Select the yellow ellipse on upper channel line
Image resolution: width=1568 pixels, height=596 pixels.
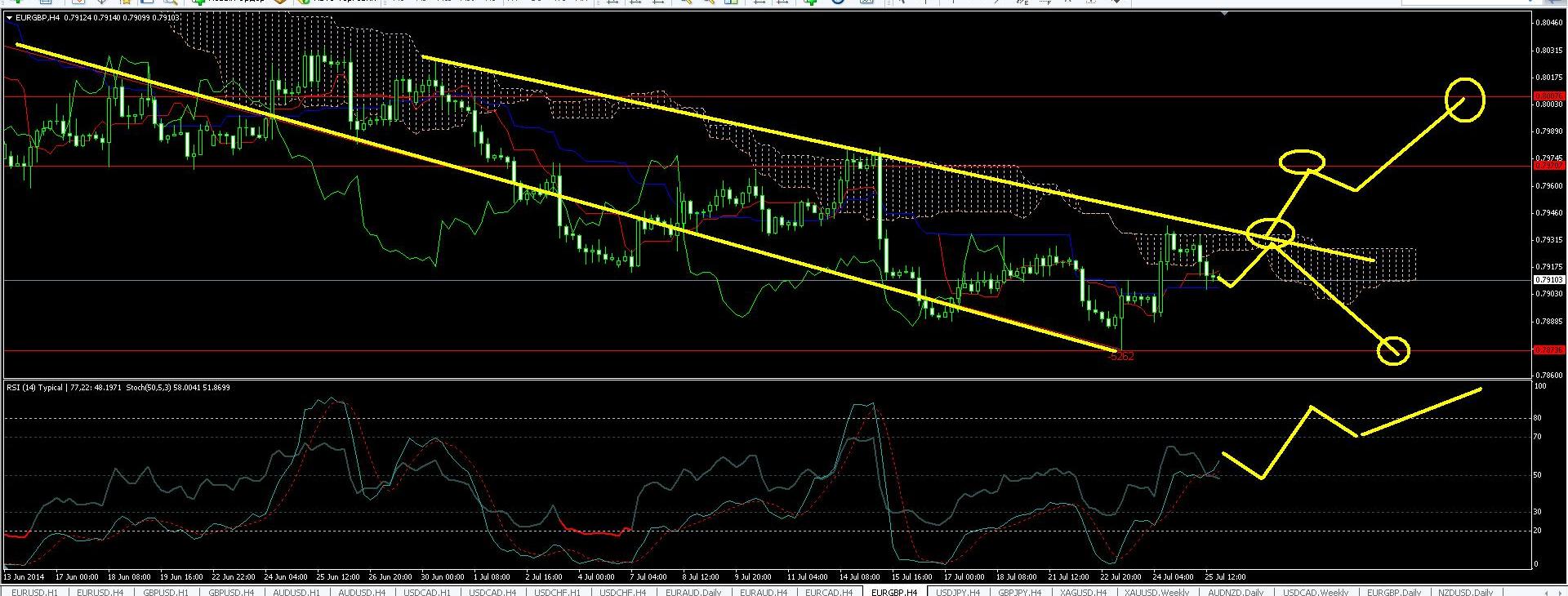coord(1271,233)
